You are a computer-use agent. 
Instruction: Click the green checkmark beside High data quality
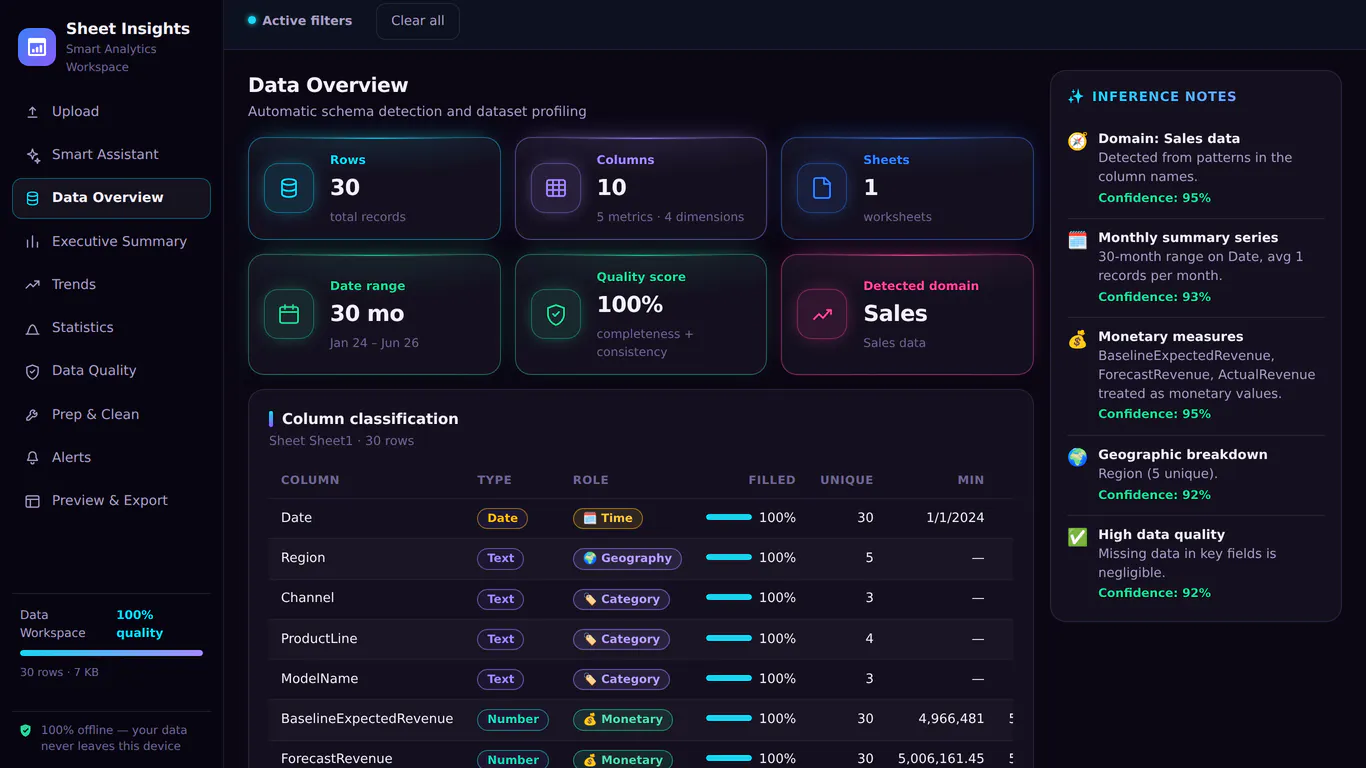click(x=1077, y=537)
